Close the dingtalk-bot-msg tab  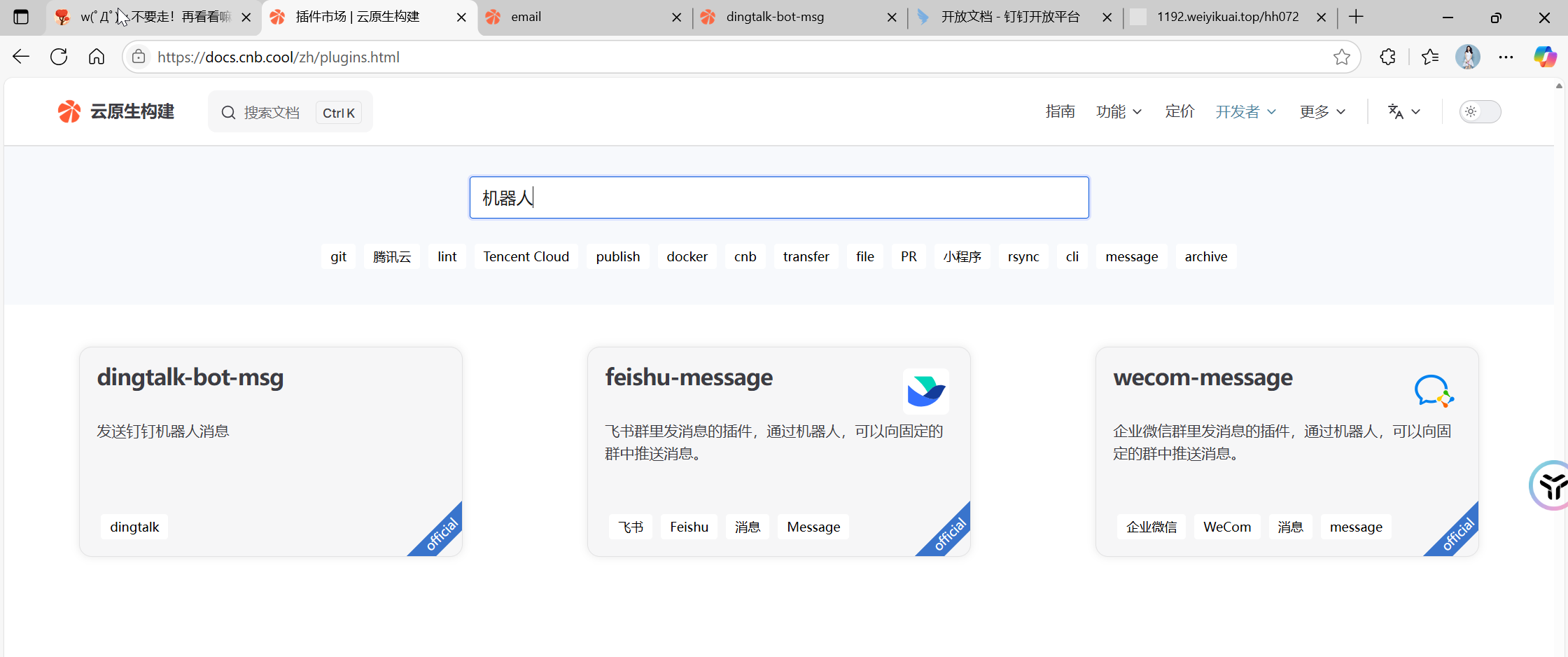click(x=892, y=18)
